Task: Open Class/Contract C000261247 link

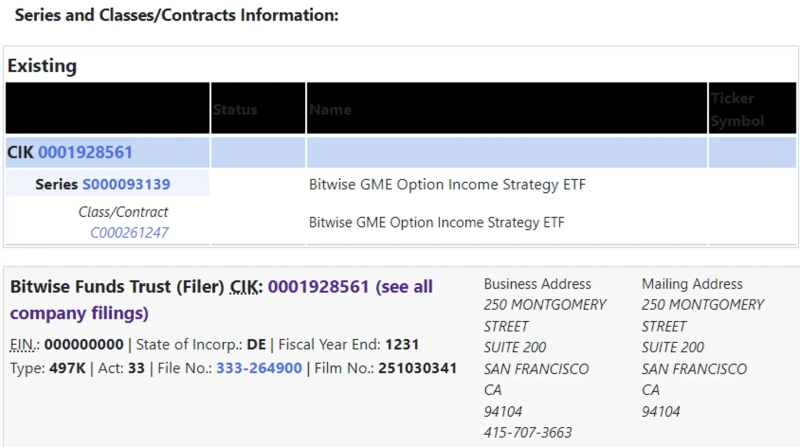Action: point(129,232)
